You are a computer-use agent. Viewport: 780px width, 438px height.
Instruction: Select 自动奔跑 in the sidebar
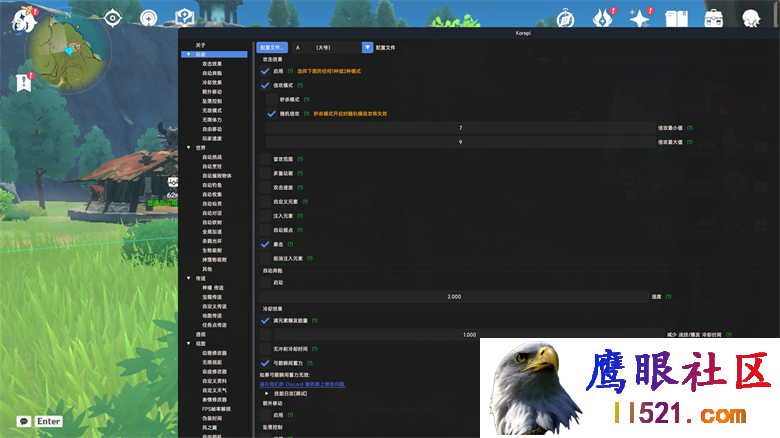click(212, 73)
